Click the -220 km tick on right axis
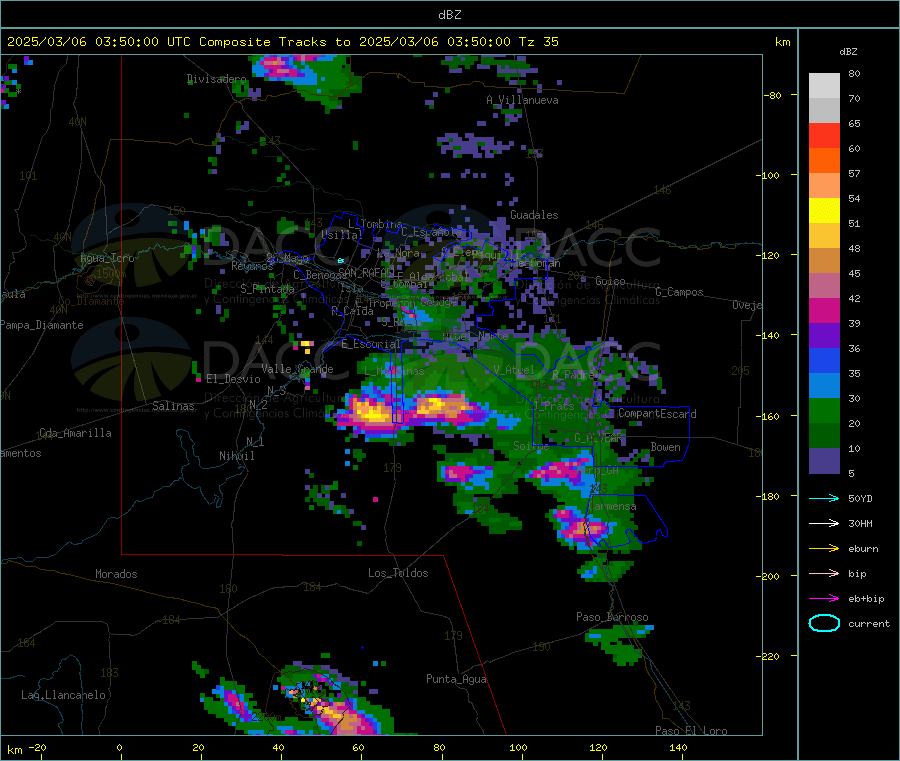The image size is (900, 761). (x=770, y=657)
